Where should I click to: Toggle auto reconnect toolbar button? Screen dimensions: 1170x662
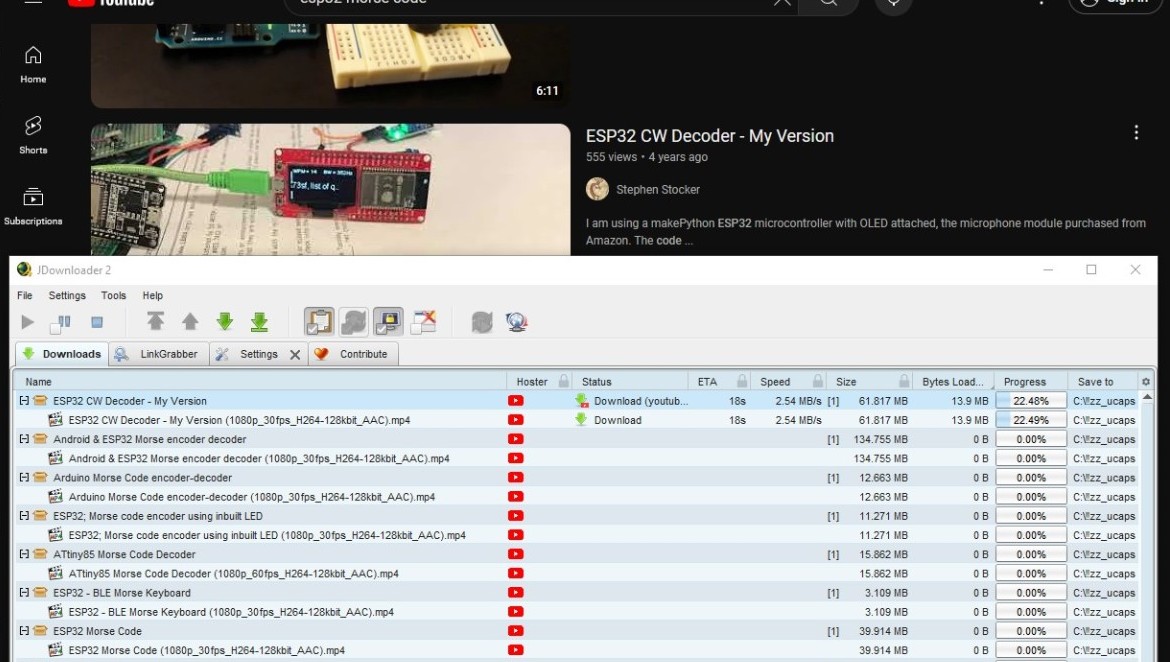(x=354, y=322)
